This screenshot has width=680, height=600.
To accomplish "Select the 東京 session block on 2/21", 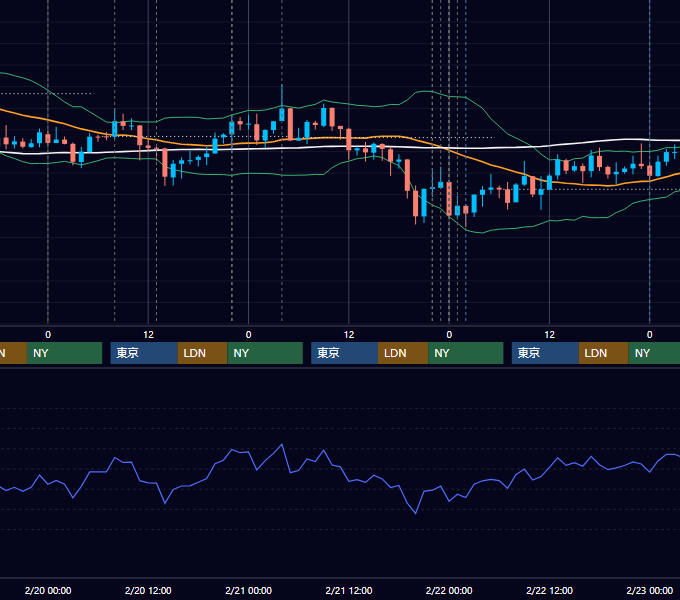I will tap(344, 353).
